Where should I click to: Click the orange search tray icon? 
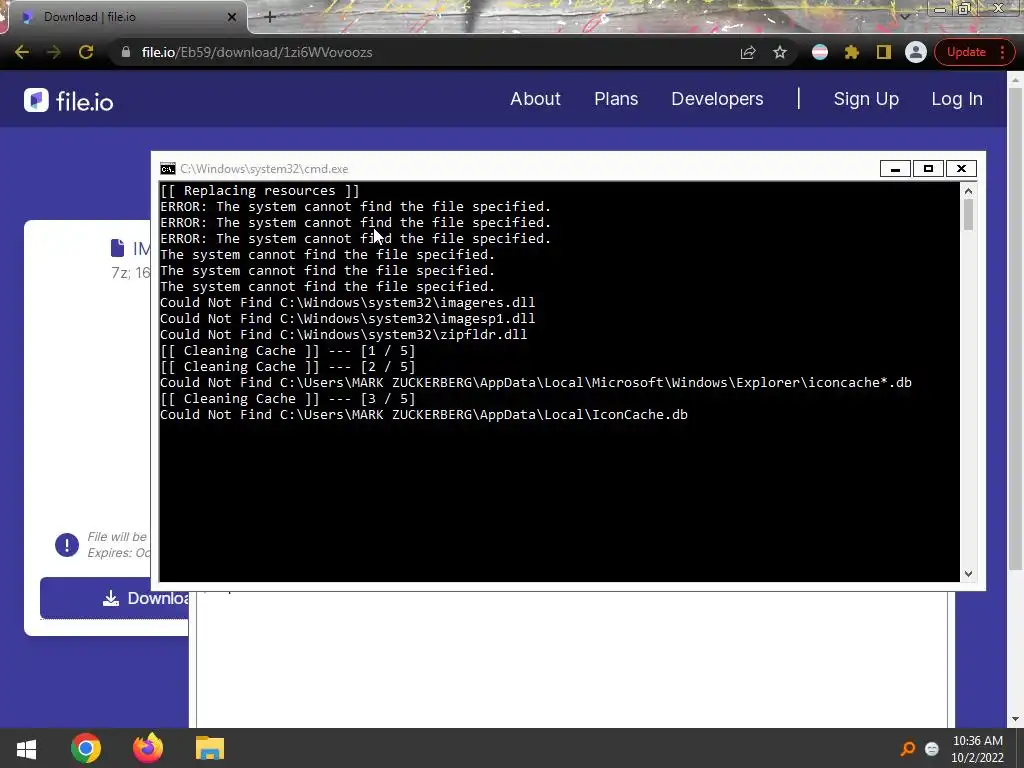coord(908,748)
